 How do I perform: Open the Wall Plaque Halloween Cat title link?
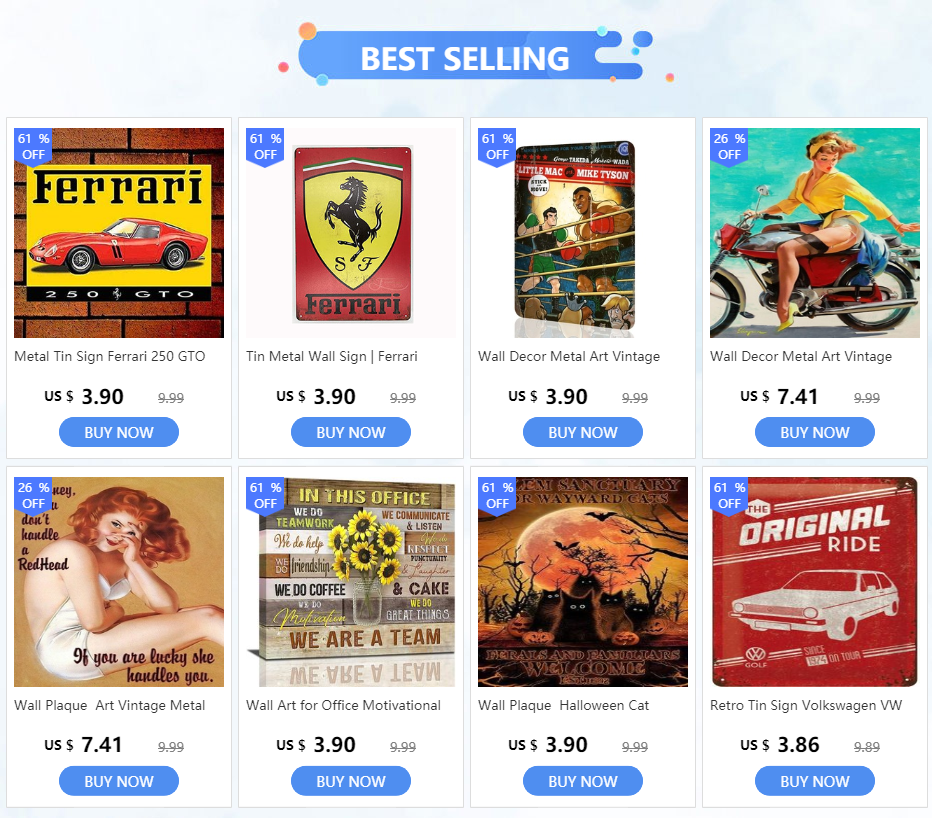563,705
